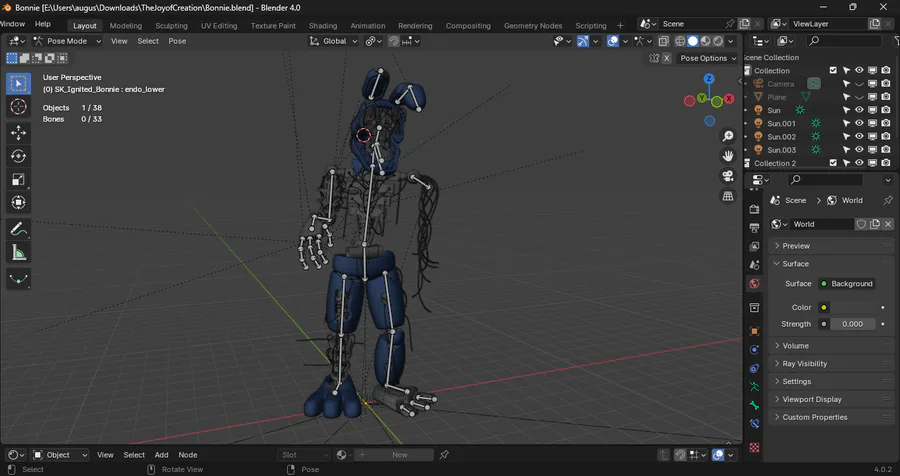Image resolution: width=900 pixels, height=476 pixels.
Task: Enable solid viewport shading
Action: point(693,41)
